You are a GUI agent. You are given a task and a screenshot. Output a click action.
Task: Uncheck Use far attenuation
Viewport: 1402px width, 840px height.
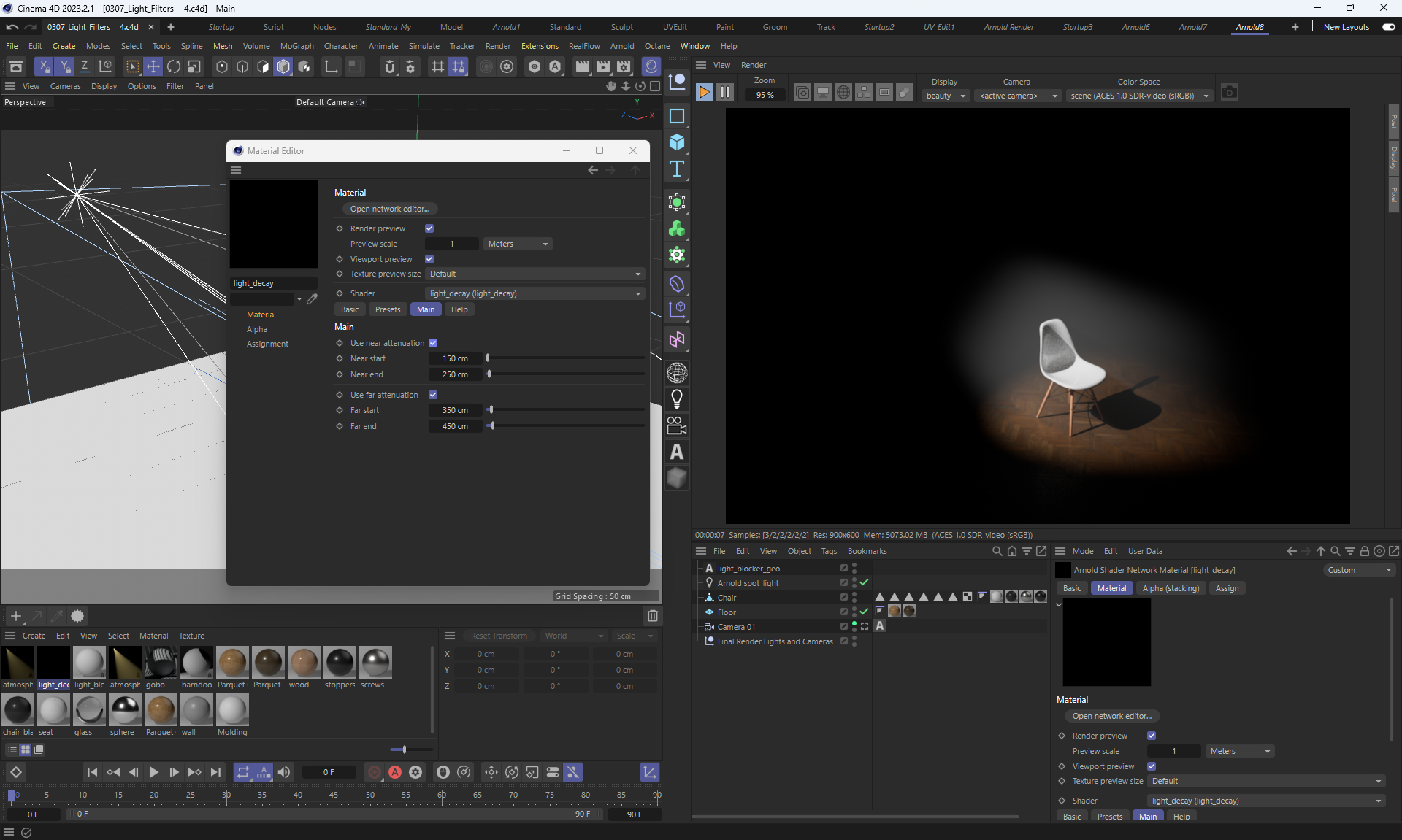click(433, 395)
